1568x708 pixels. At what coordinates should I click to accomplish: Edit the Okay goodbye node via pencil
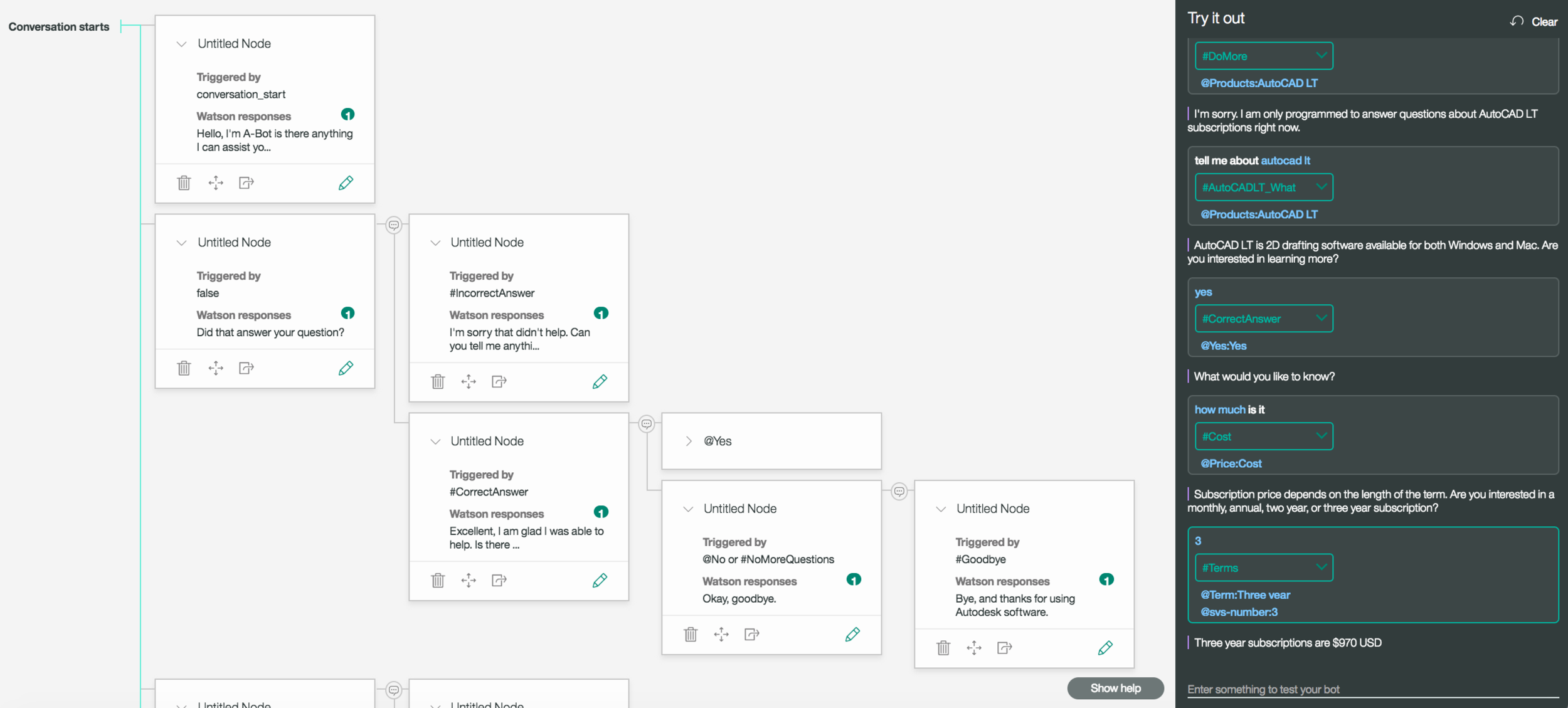coord(852,634)
